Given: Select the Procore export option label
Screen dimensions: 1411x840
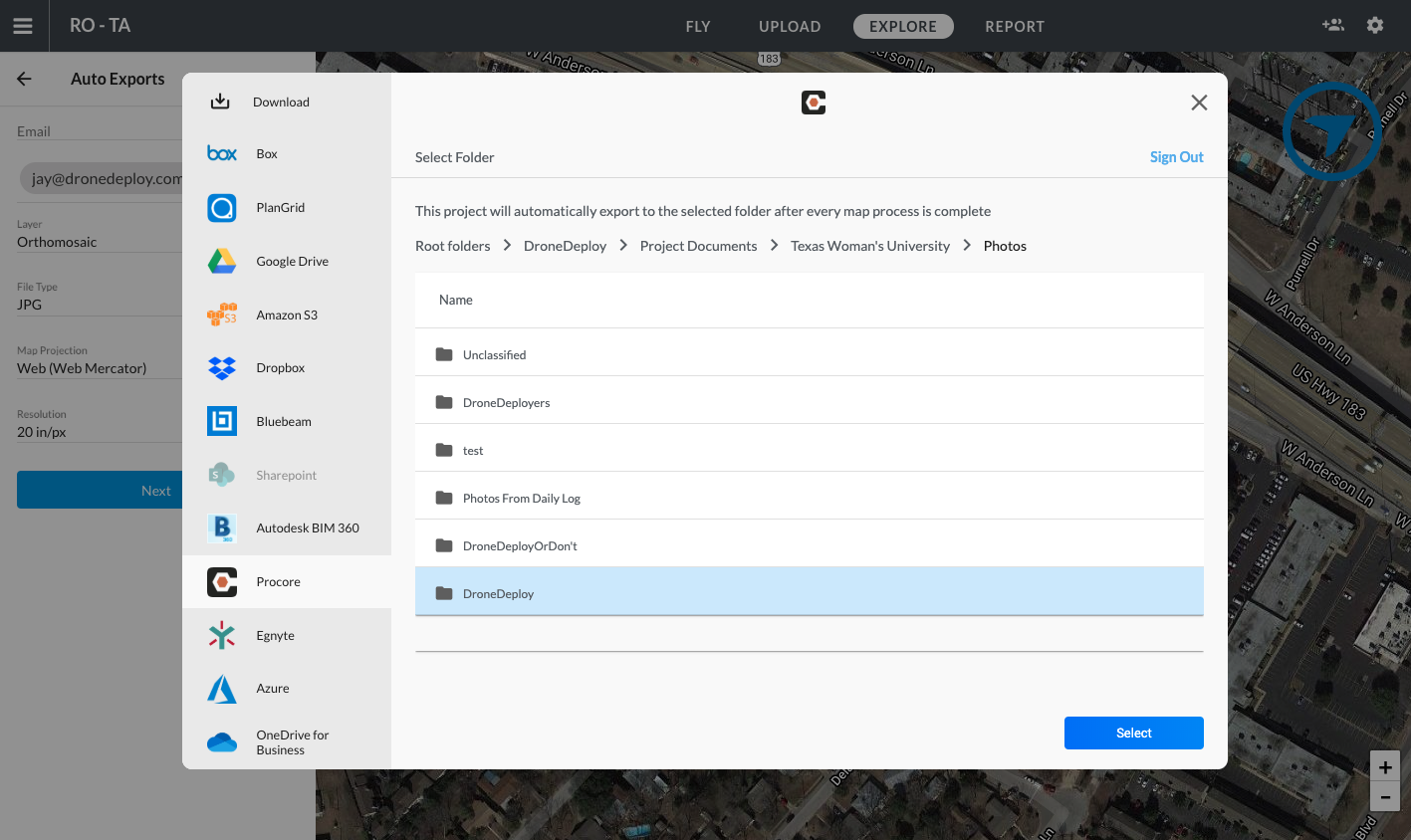Looking at the screenshot, I should pyautogui.click(x=278, y=581).
